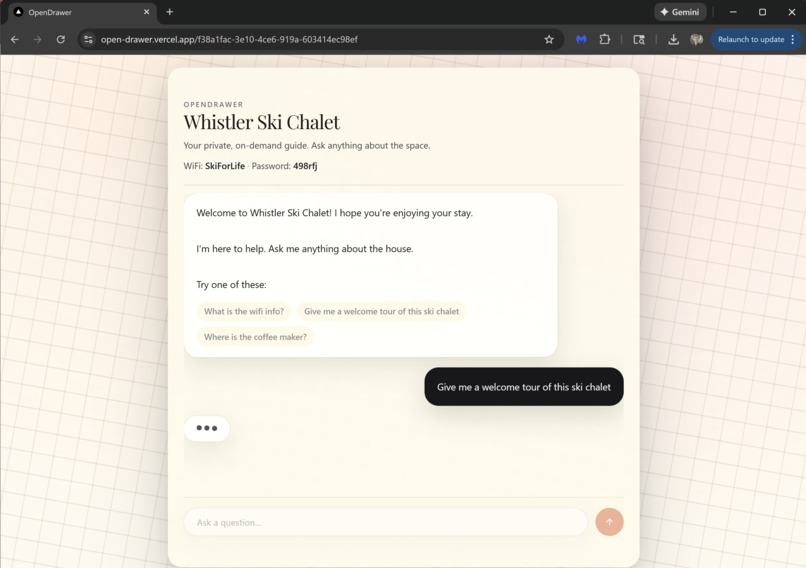This screenshot has width=806, height=568.
Task: Click 'Try one of these:' text
Action: pos(231,285)
